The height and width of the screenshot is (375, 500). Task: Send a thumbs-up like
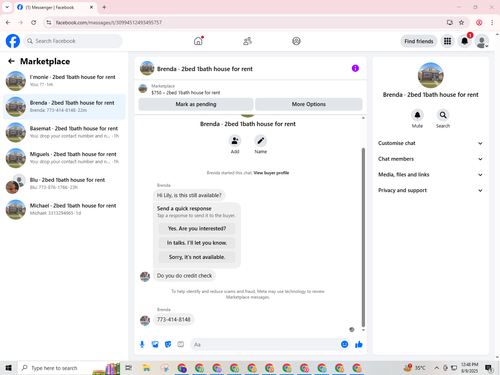359,344
